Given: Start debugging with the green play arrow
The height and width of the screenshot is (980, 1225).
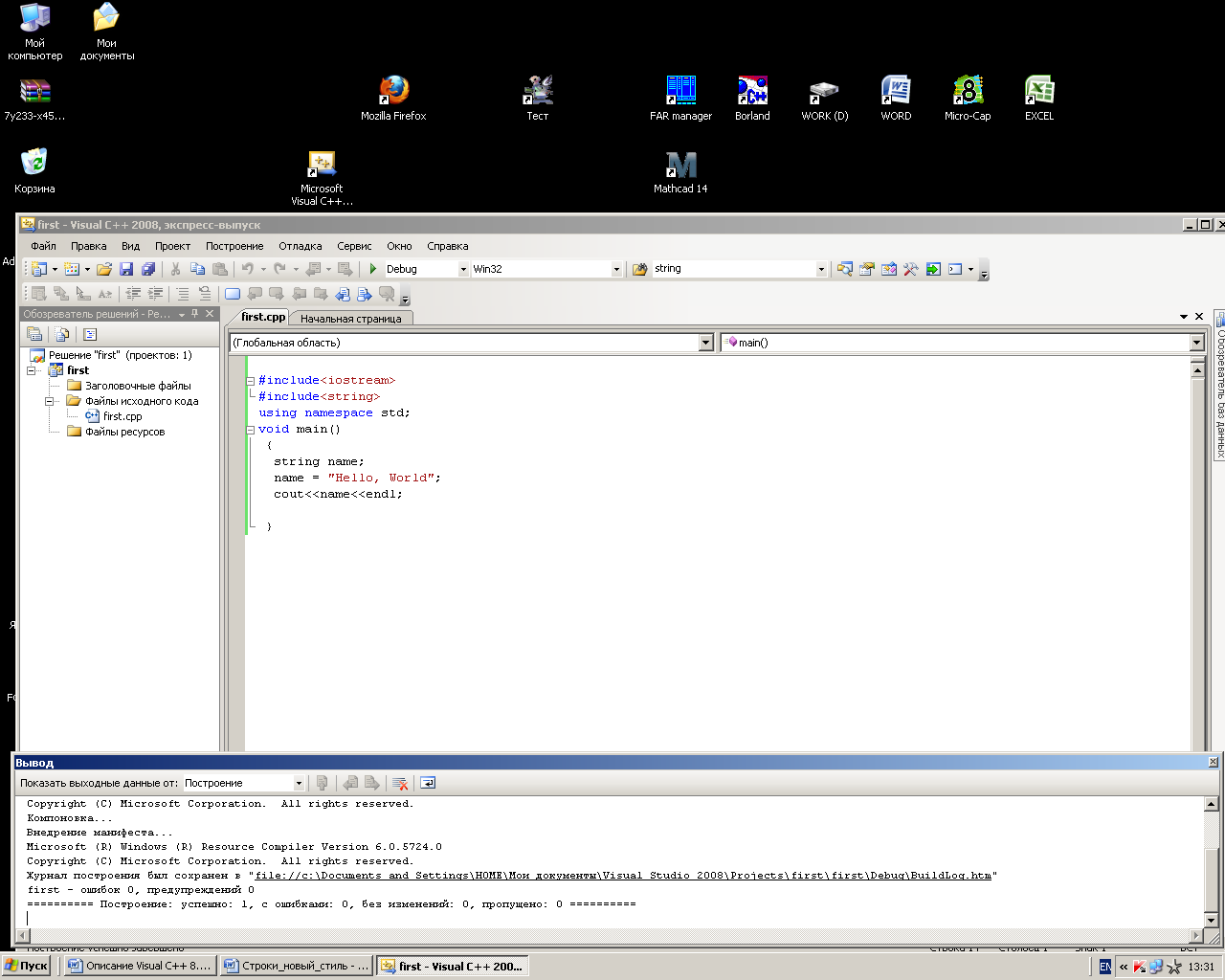Looking at the screenshot, I should click(x=373, y=269).
